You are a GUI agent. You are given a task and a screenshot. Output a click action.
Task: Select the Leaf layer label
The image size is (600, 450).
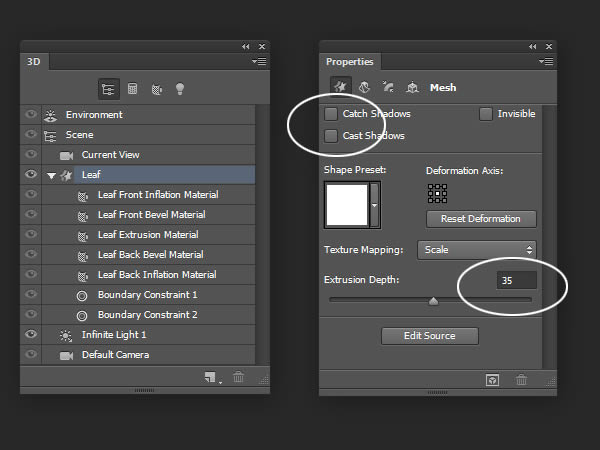(91, 175)
